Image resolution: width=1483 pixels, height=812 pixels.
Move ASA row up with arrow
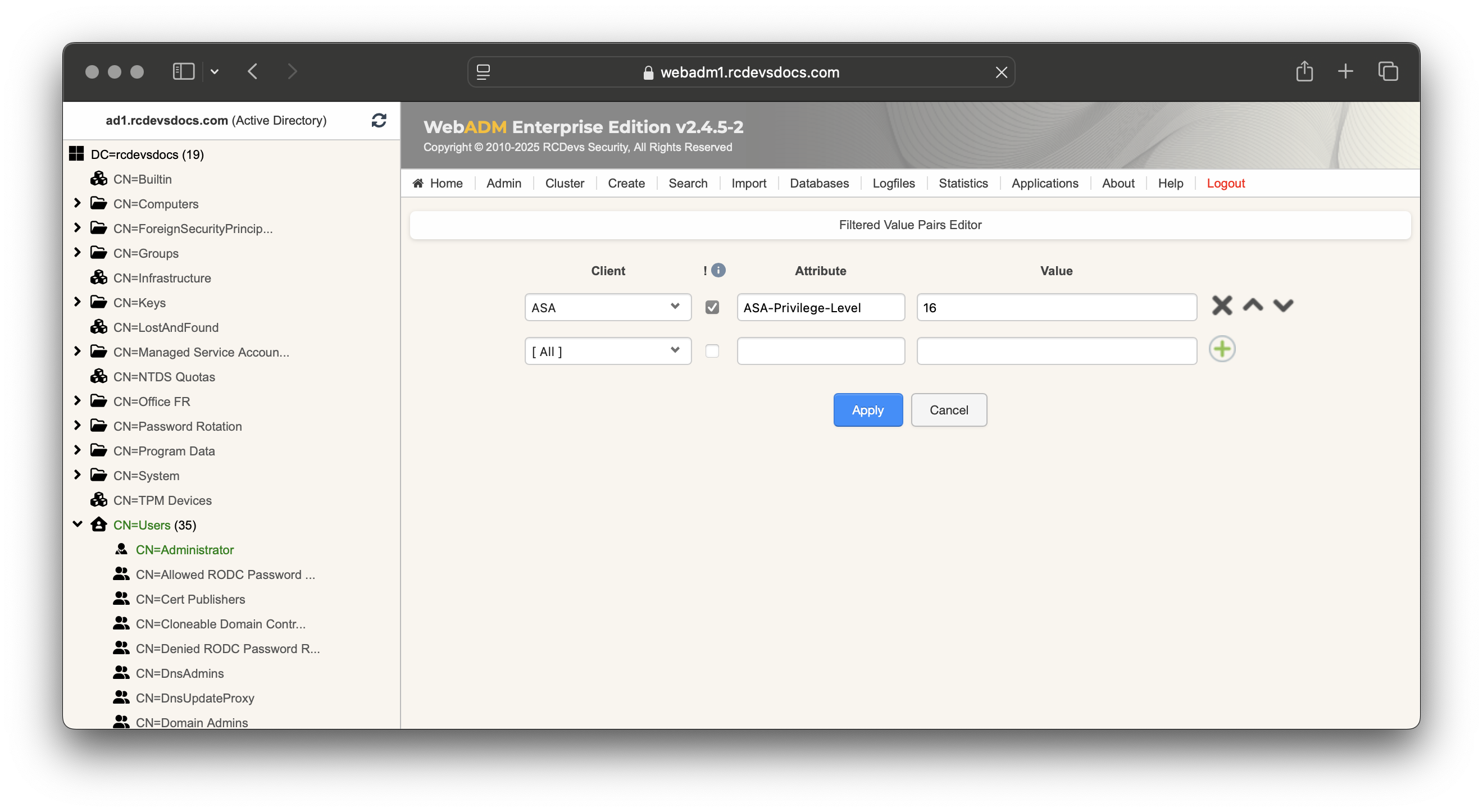[x=1253, y=304]
